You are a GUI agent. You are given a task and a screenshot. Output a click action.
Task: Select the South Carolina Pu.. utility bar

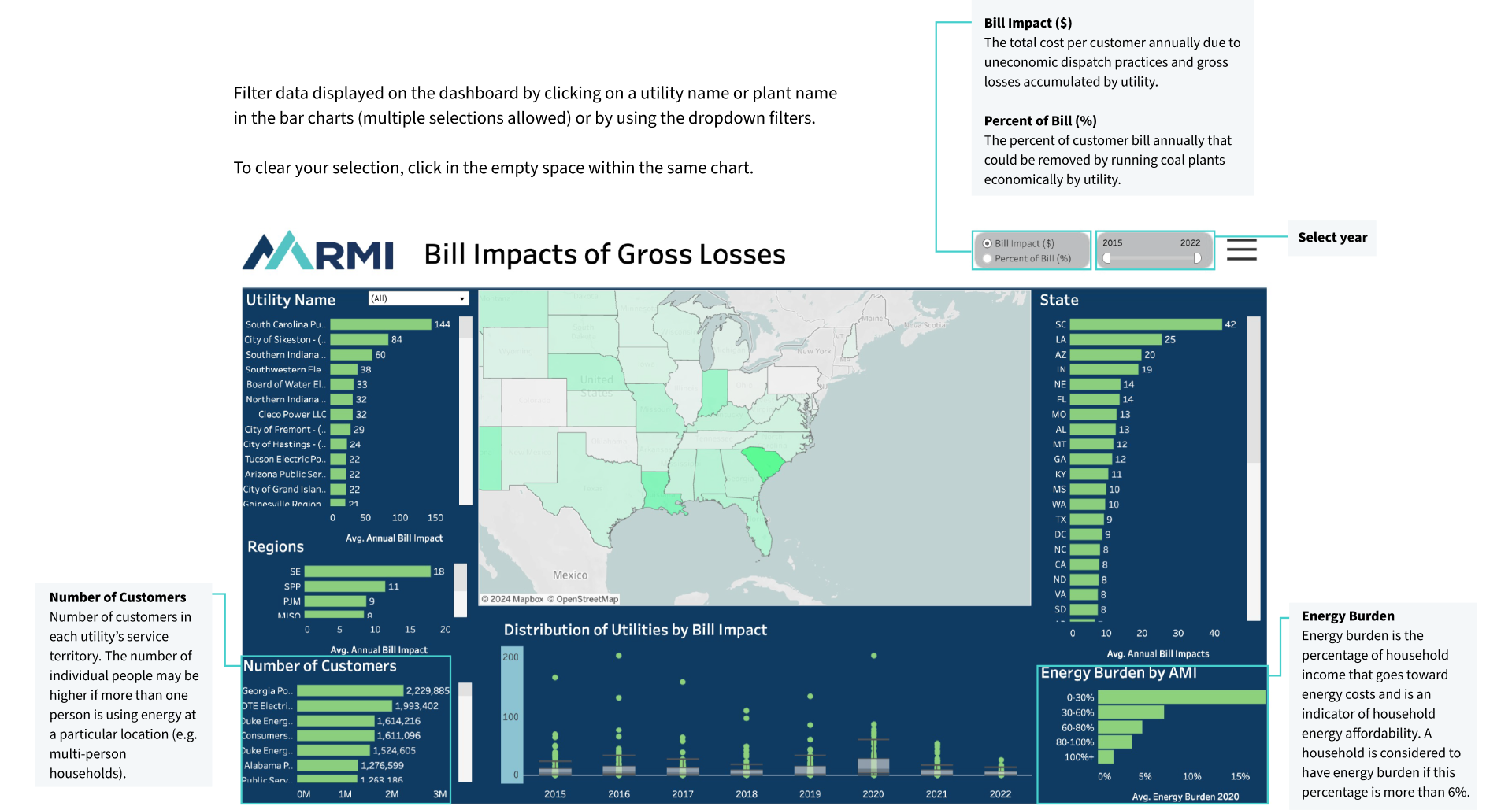[x=380, y=324]
